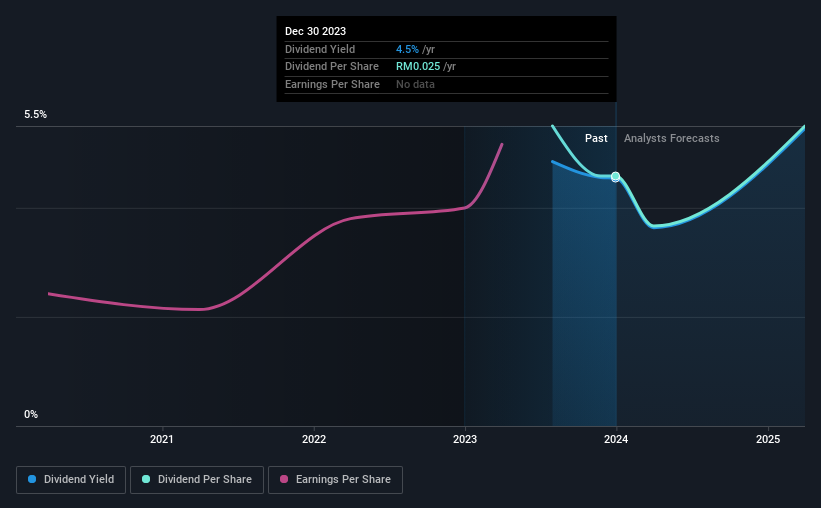This screenshot has width=821, height=508.
Task: Click the Dec 30 2023 tooltip date
Action: click(x=315, y=31)
